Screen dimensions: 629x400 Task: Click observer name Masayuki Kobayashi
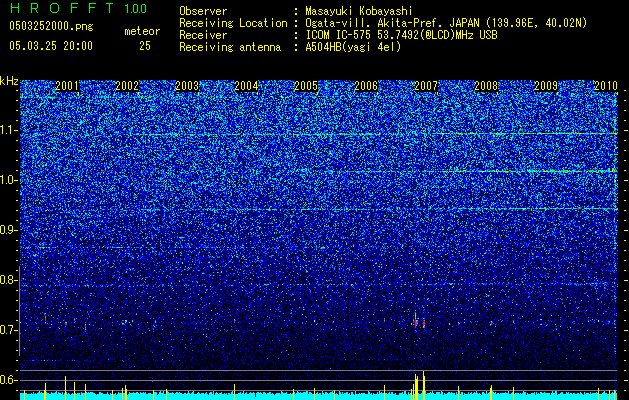359,12
